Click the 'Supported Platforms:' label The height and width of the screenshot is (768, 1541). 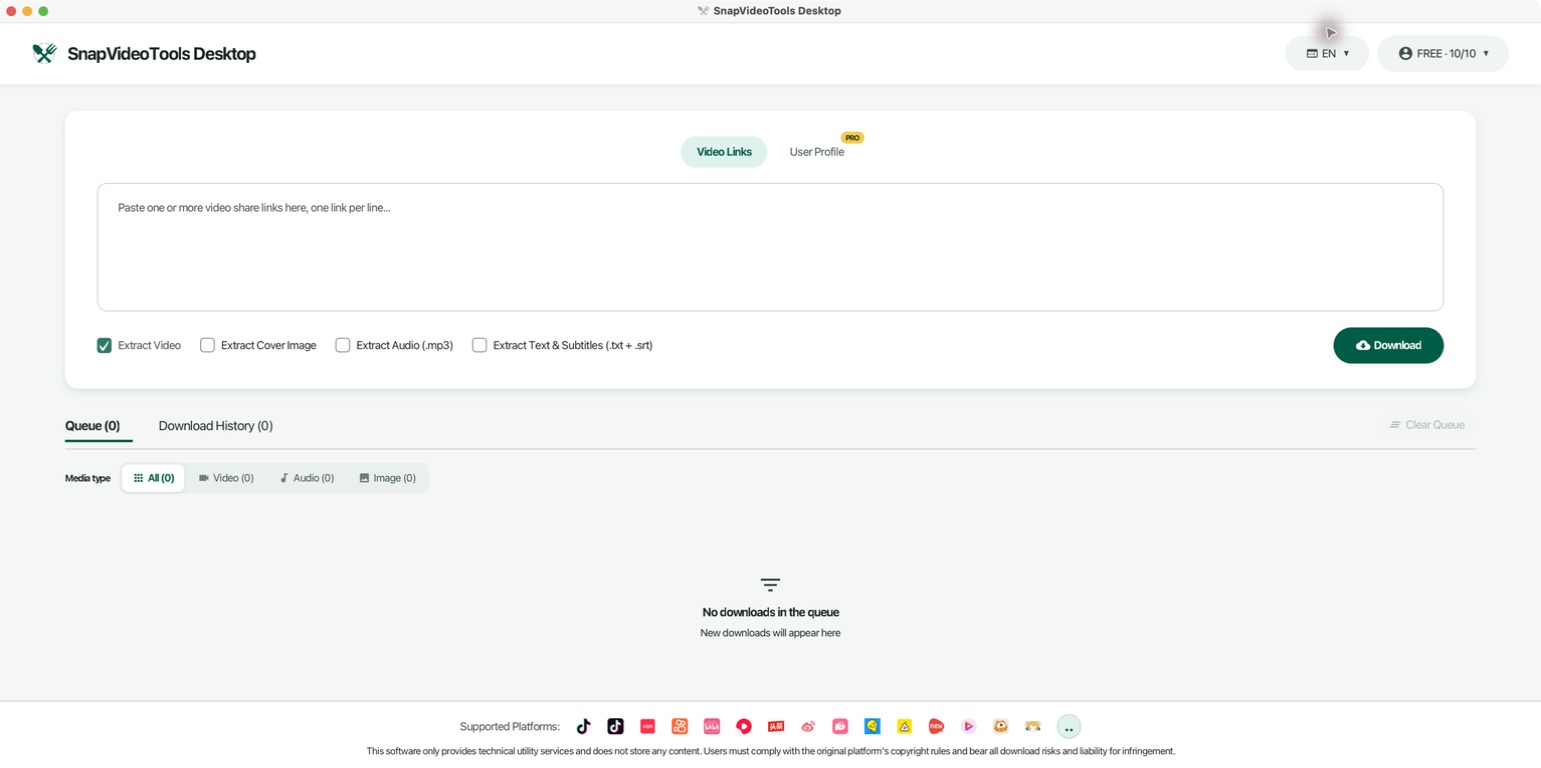(510, 727)
